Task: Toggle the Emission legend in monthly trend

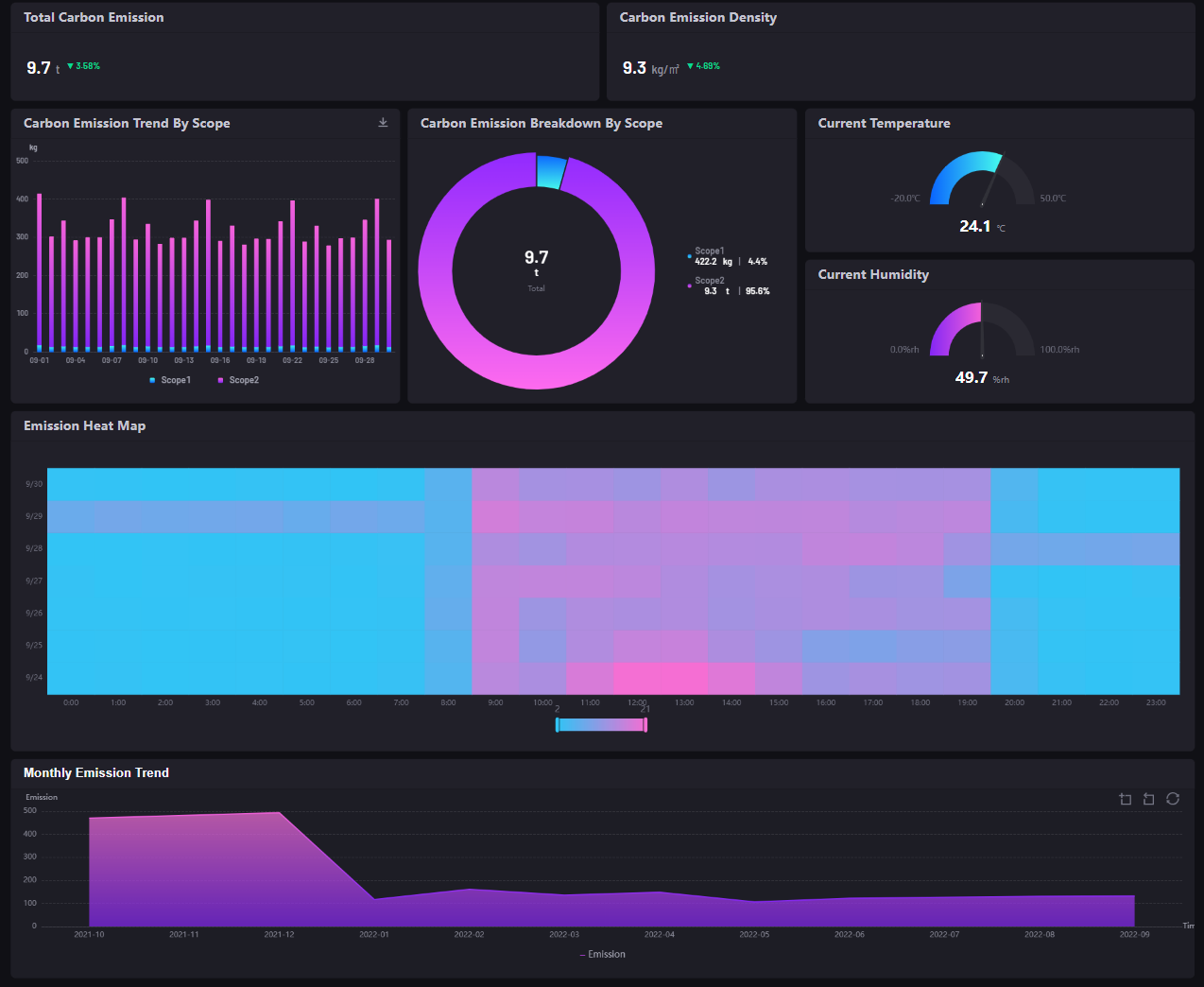Action: (x=602, y=954)
